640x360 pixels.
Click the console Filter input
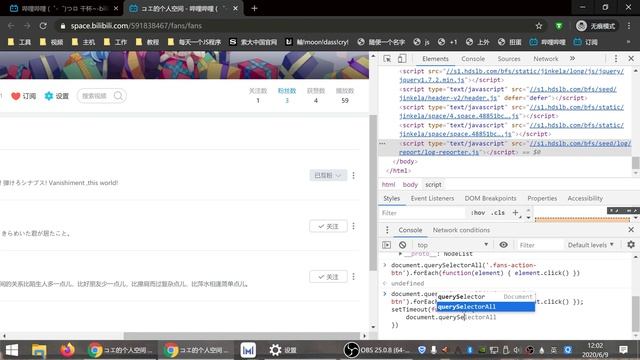pyautogui.click(x=539, y=245)
